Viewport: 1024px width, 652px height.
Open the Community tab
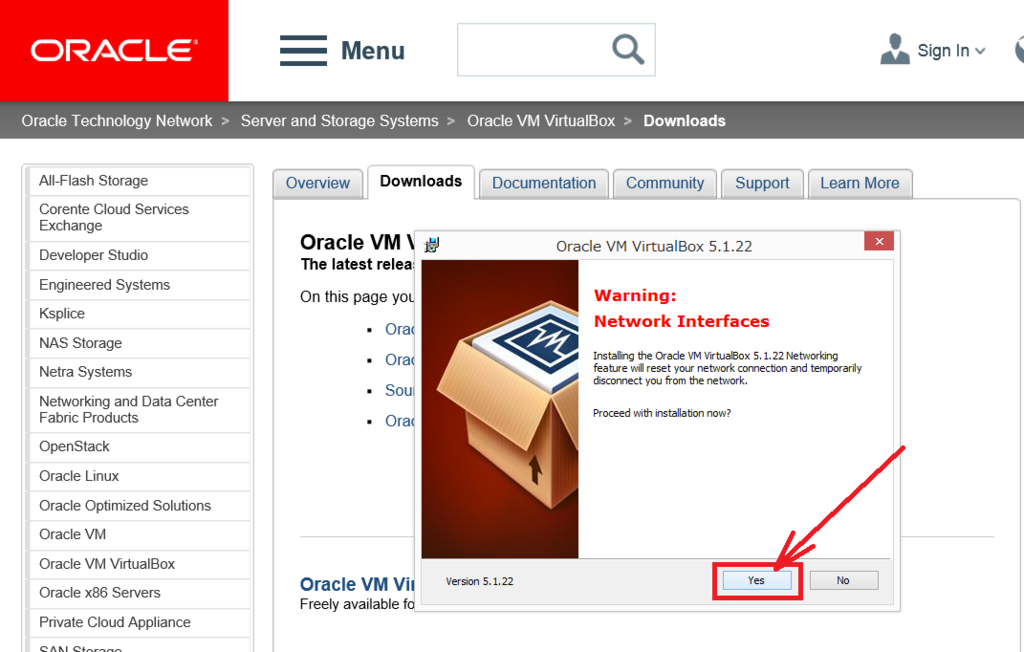point(665,183)
